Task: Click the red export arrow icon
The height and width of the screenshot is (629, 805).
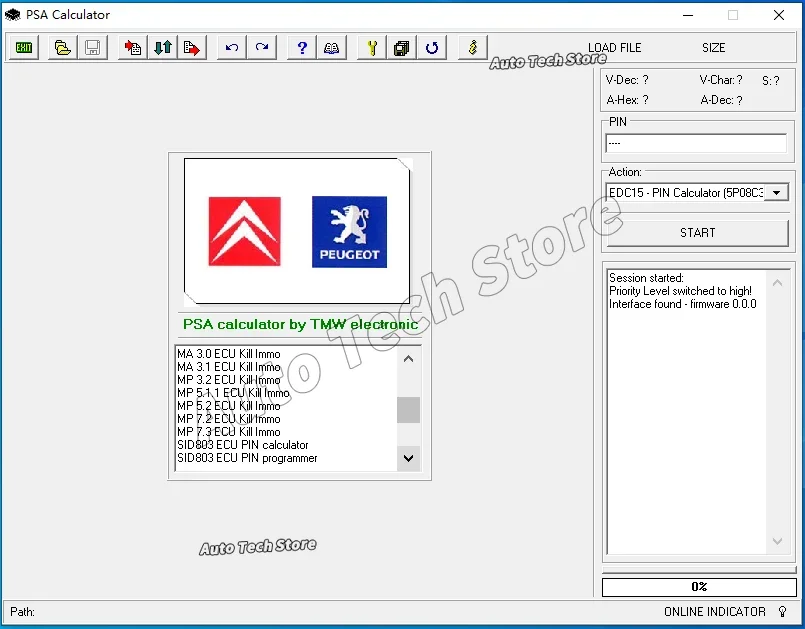Action: 192,47
